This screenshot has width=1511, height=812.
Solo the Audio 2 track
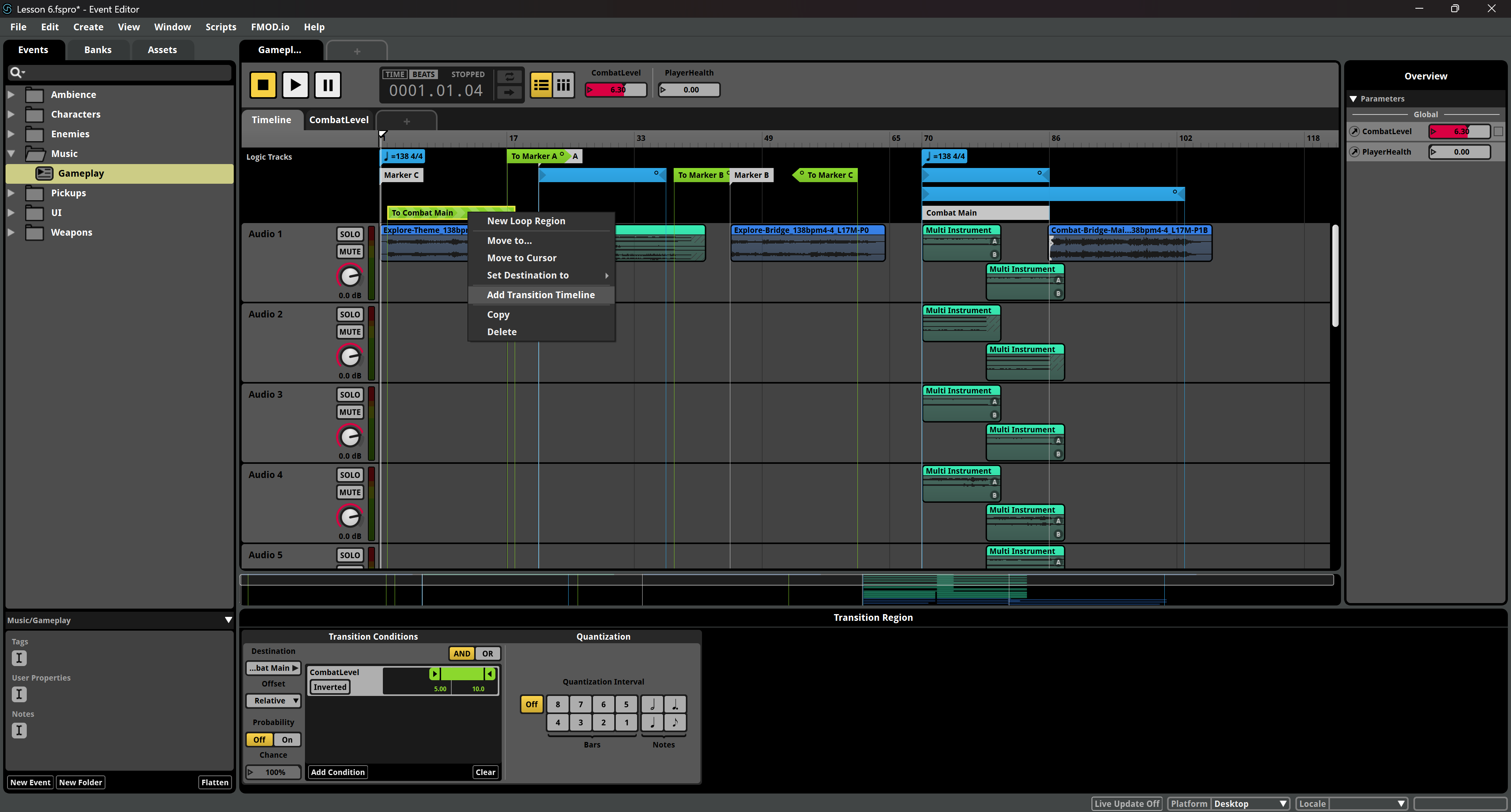click(x=349, y=314)
